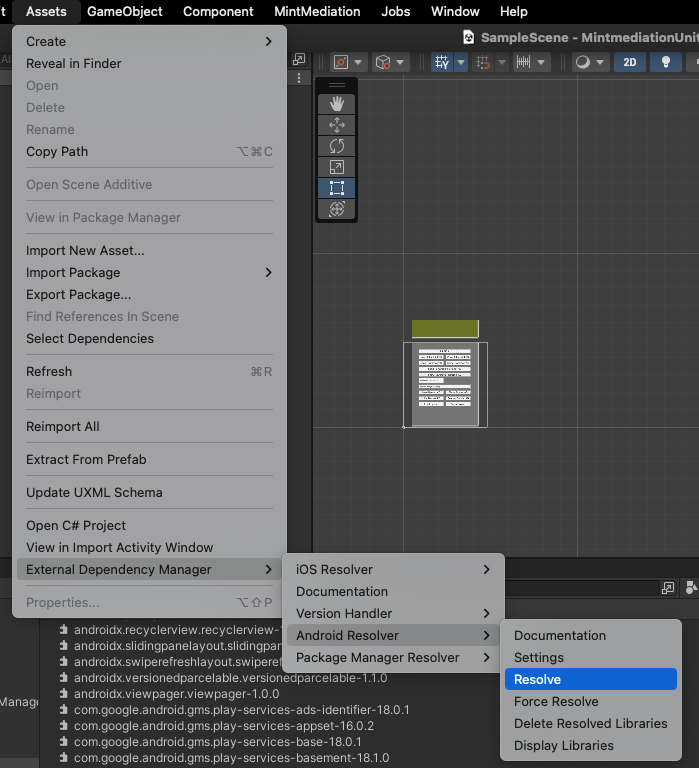
Task: Click file icon for play-services-ads-identifier-18.0.1
Action: [63, 710]
